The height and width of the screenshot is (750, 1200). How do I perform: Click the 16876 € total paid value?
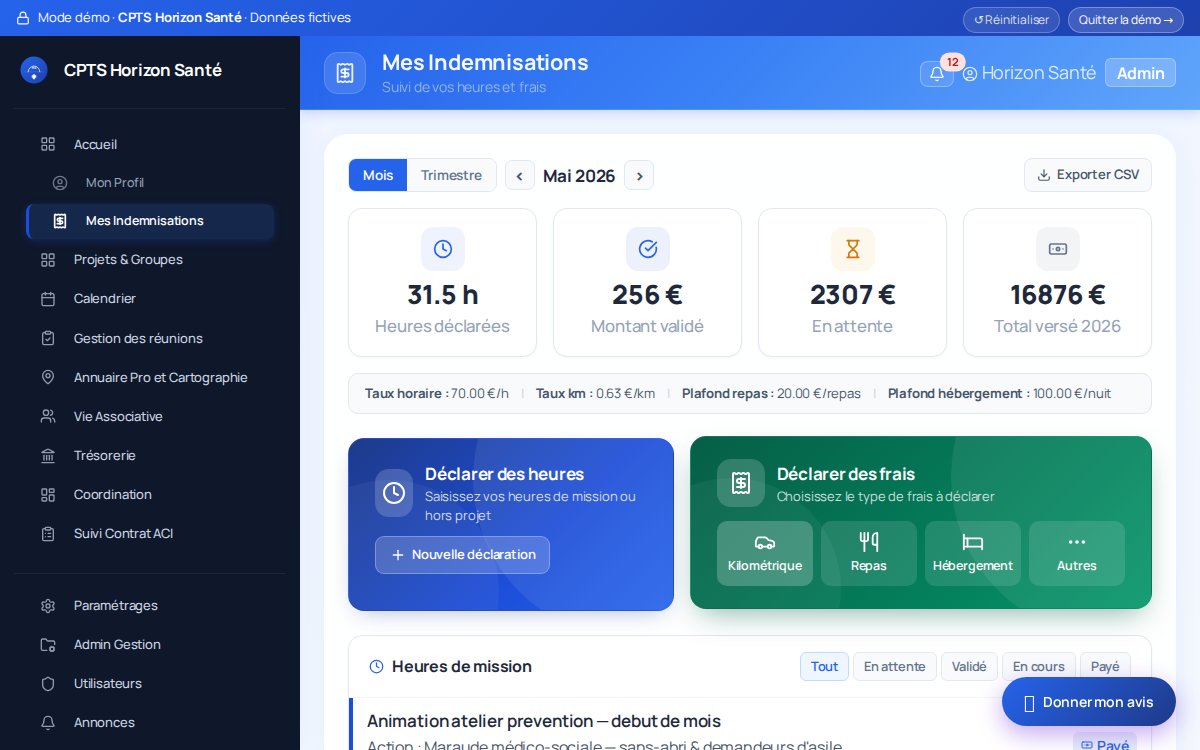tap(1057, 295)
